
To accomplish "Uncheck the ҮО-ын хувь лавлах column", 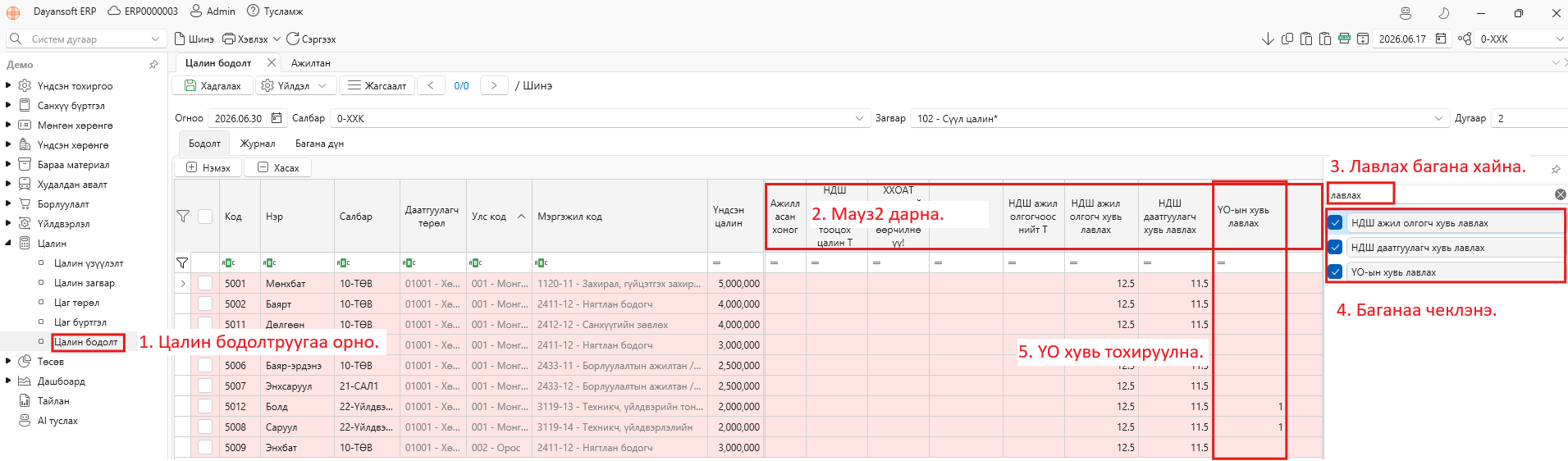I will pyautogui.click(x=1335, y=272).
